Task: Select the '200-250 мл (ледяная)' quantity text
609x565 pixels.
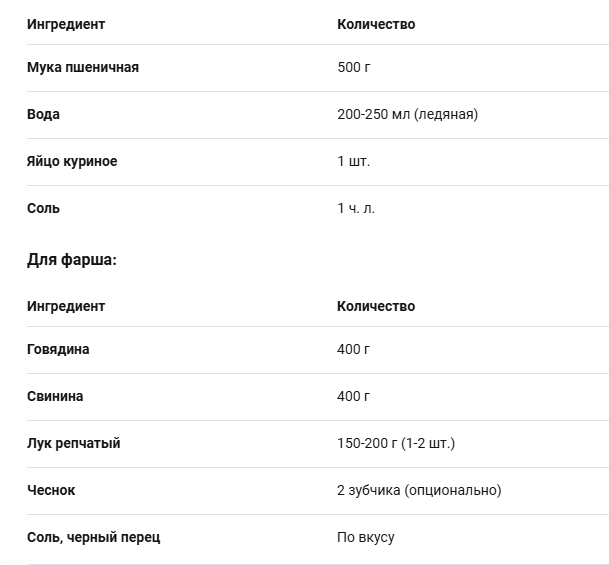Action: pyautogui.click(x=407, y=114)
